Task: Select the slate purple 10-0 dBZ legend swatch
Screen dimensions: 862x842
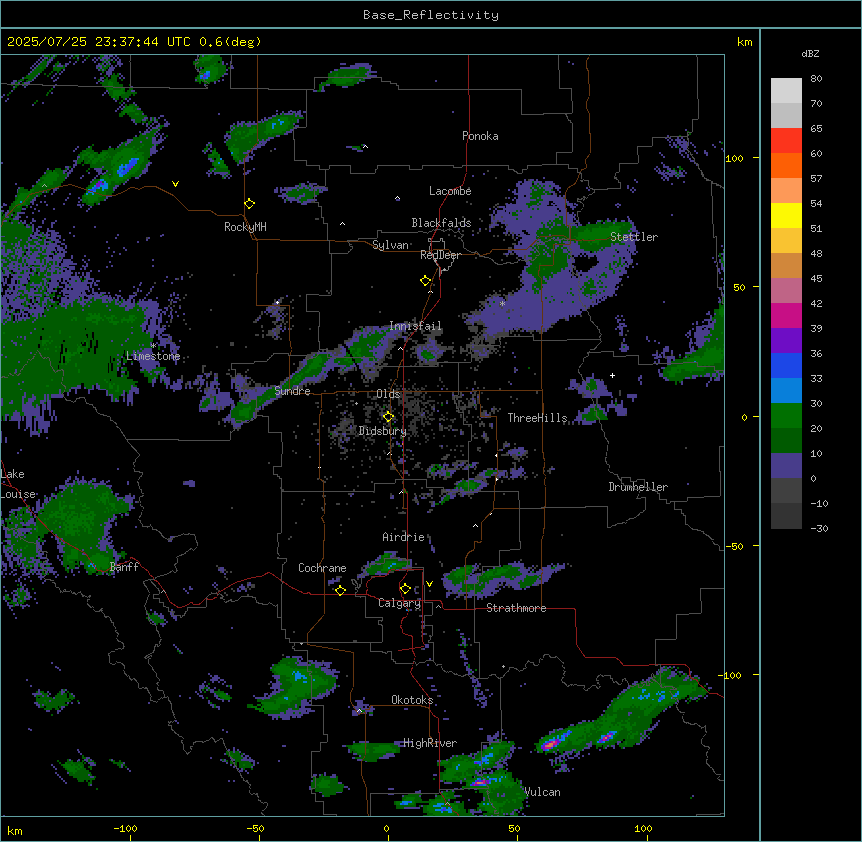Action: (x=786, y=466)
